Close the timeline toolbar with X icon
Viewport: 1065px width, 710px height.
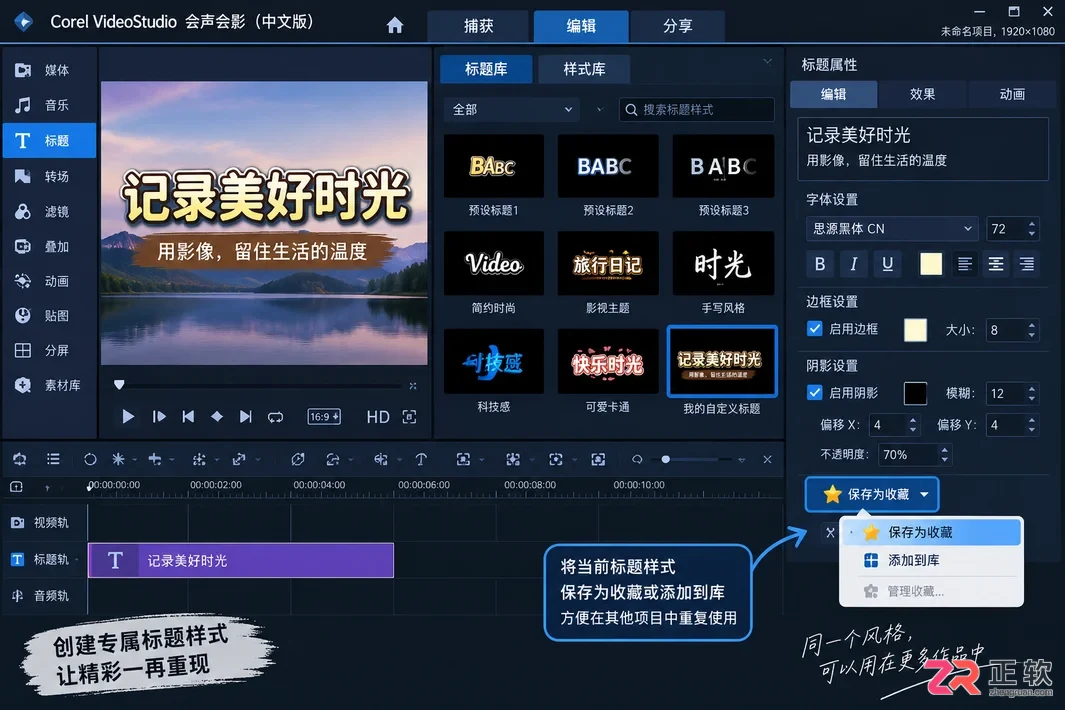(x=768, y=460)
